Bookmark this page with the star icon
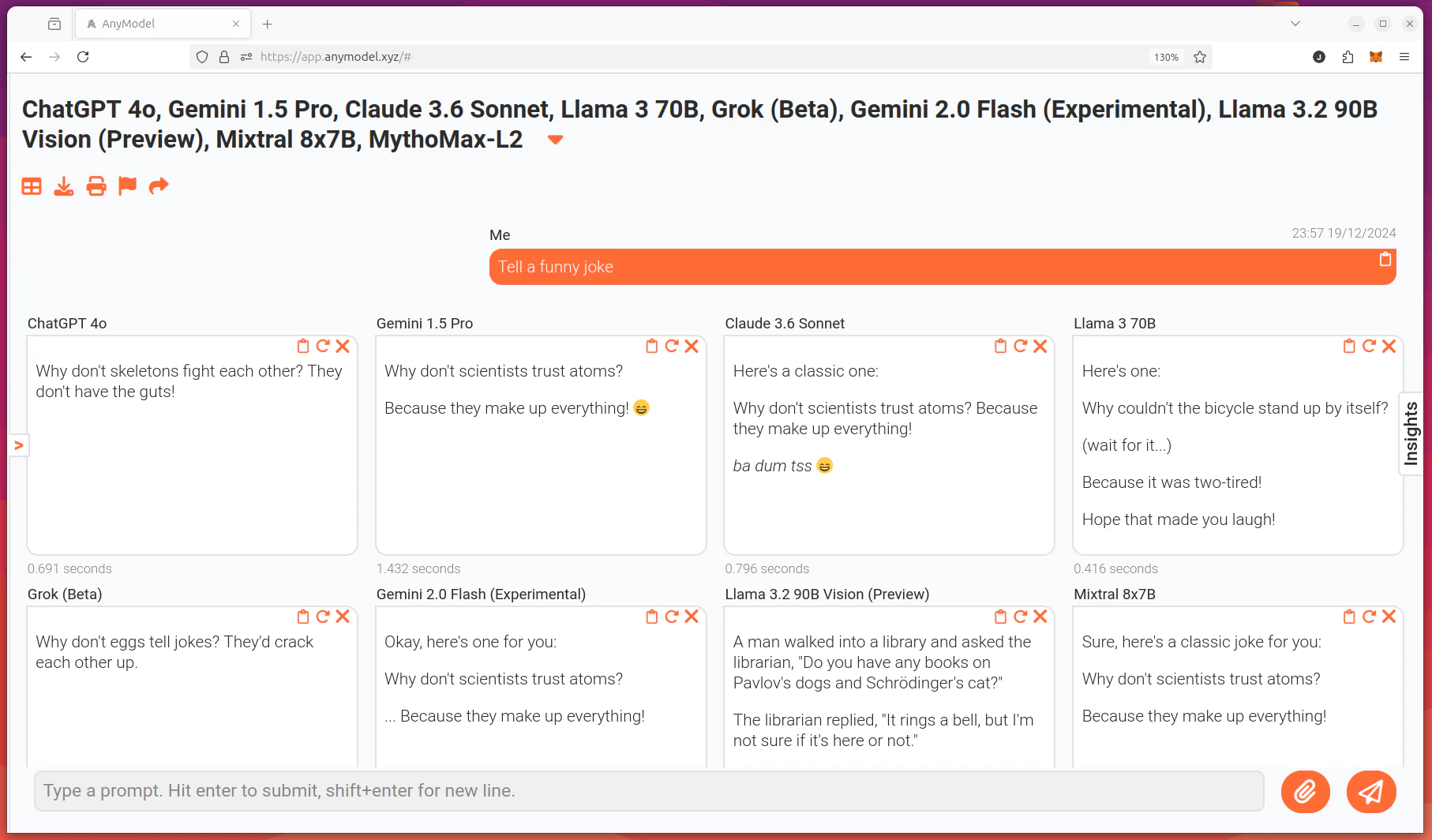The image size is (1432, 840). 1200,57
